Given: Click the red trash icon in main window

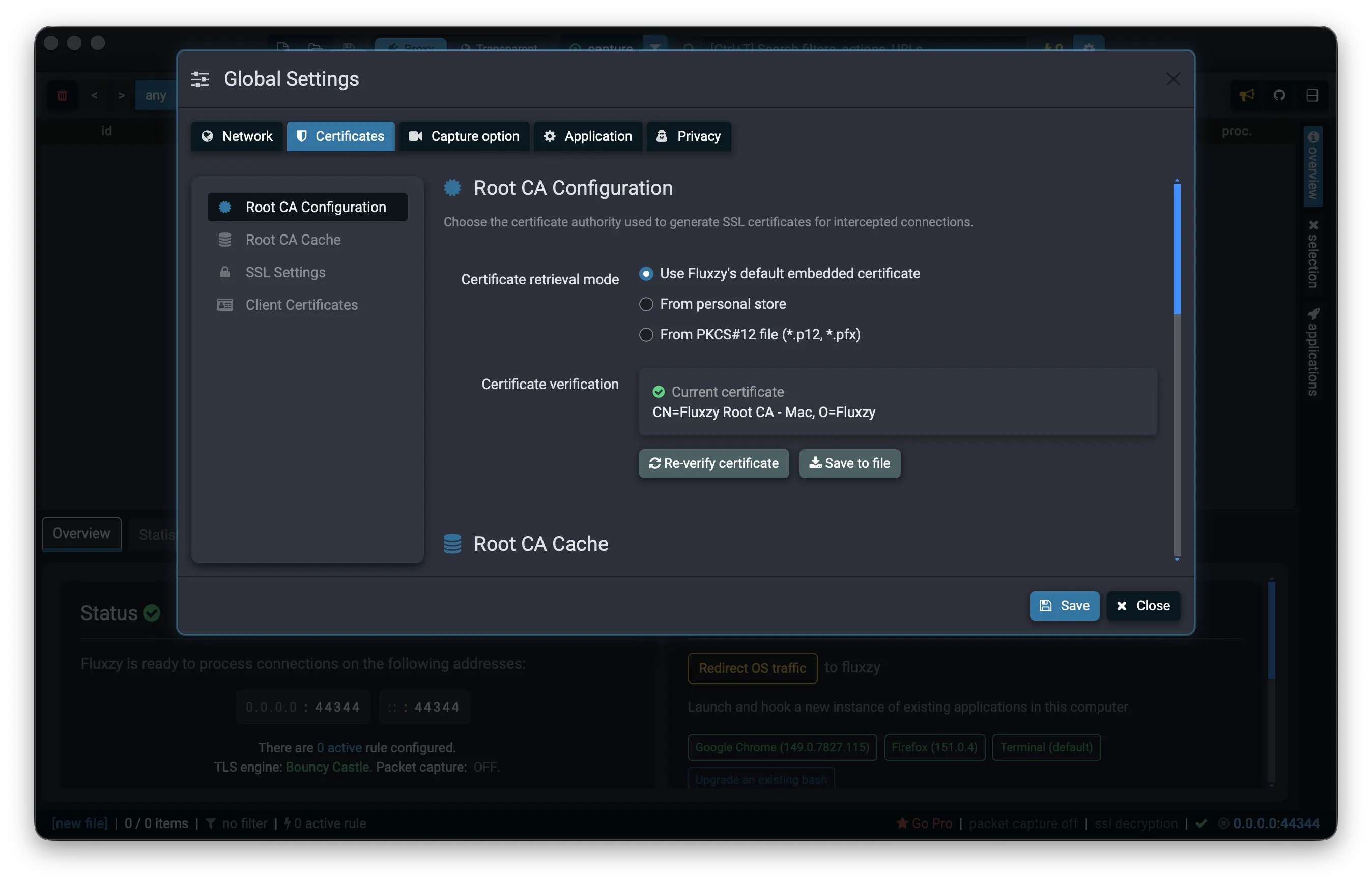Looking at the screenshot, I should [62, 95].
